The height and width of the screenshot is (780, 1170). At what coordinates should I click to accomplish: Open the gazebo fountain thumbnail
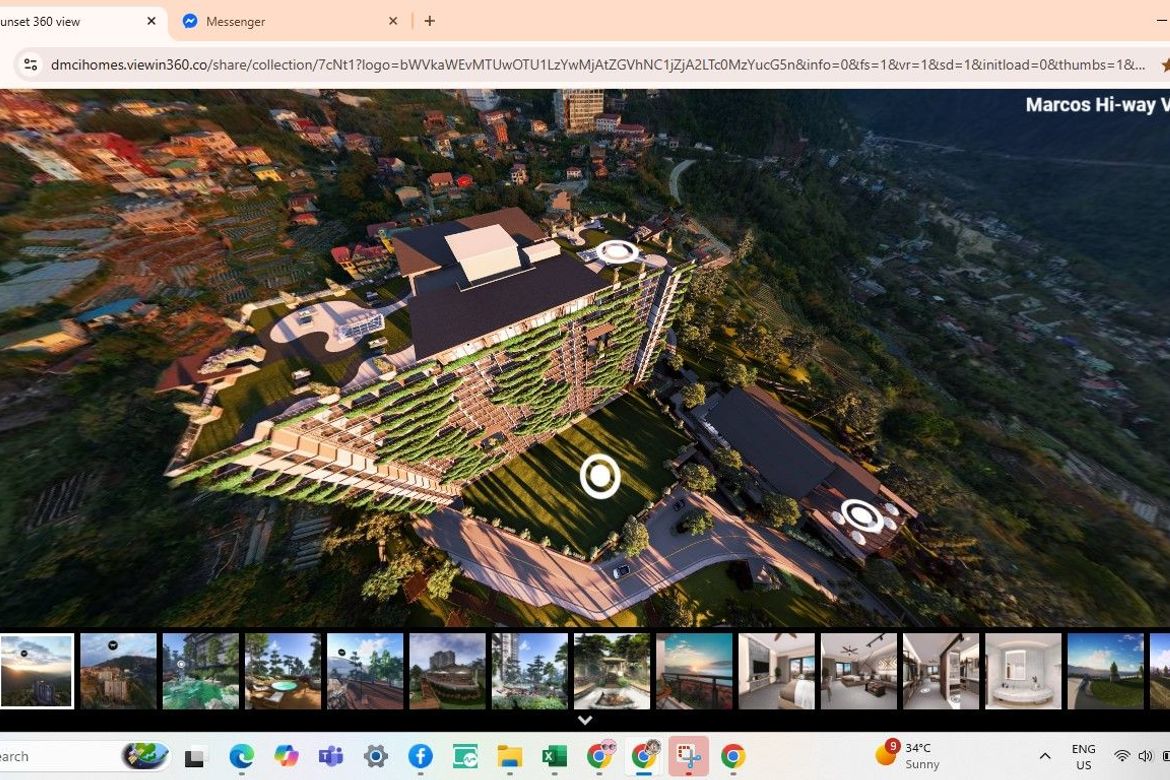612,670
